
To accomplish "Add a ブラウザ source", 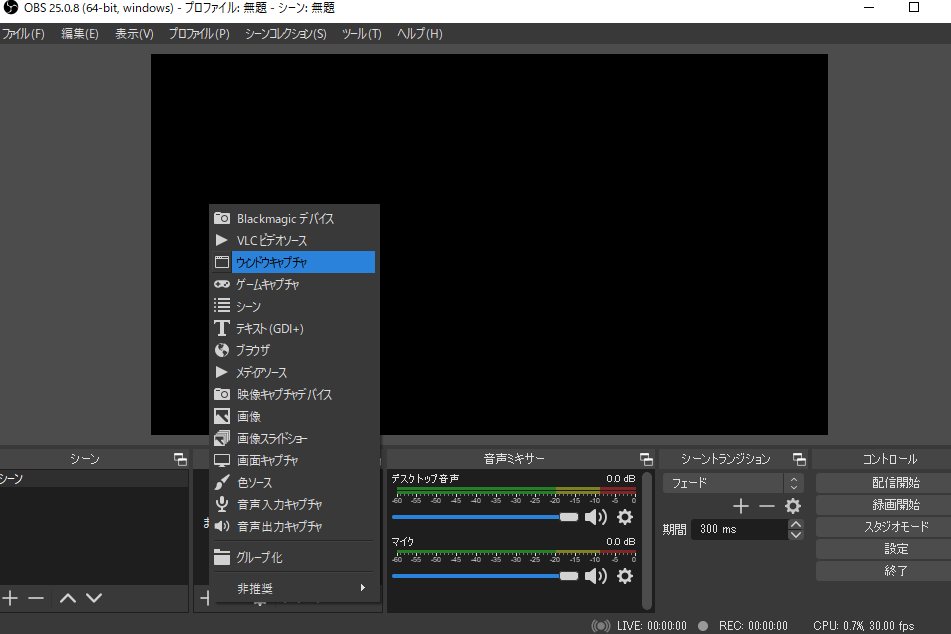I will pos(294,350).
